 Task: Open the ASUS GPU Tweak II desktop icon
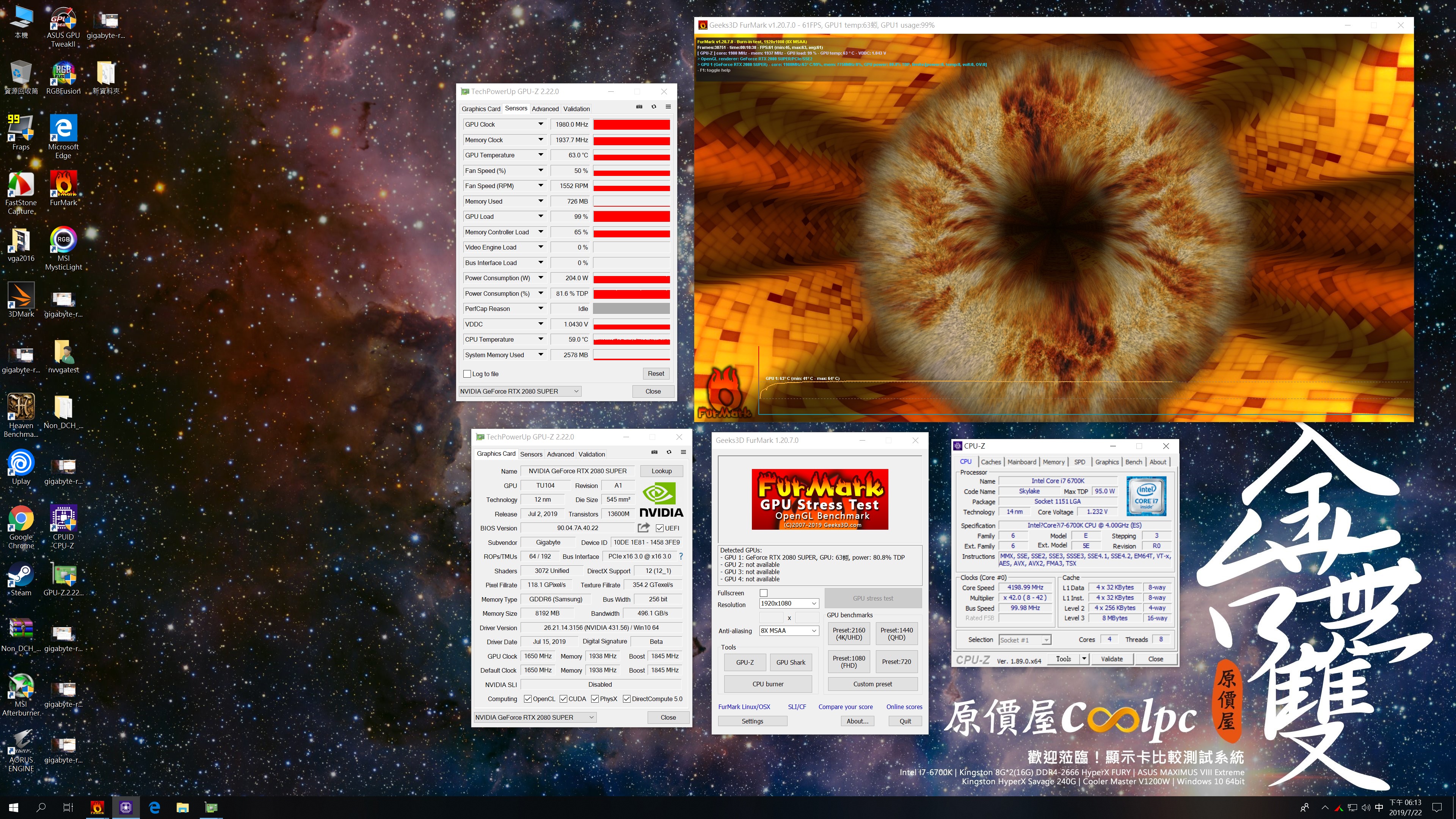point(63,27)
